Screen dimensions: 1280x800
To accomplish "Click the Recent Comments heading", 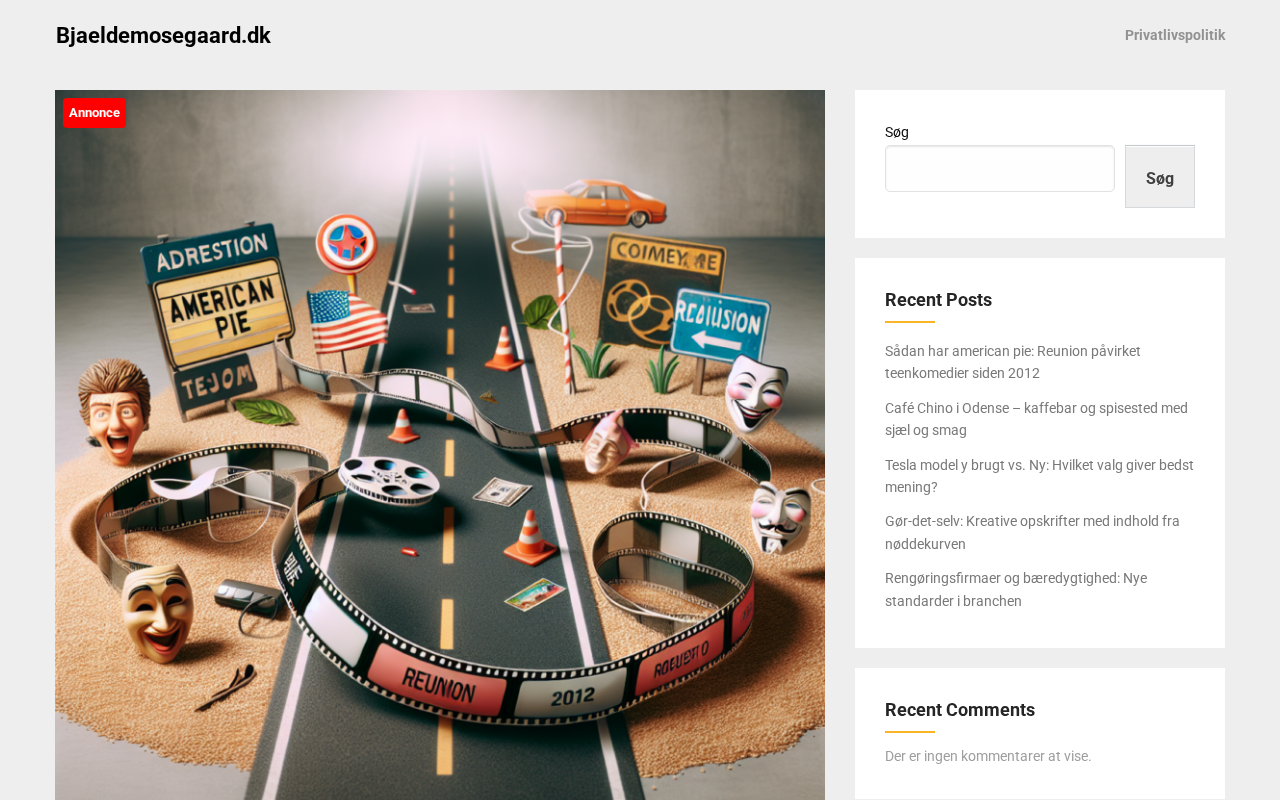I will coord(960,710).
